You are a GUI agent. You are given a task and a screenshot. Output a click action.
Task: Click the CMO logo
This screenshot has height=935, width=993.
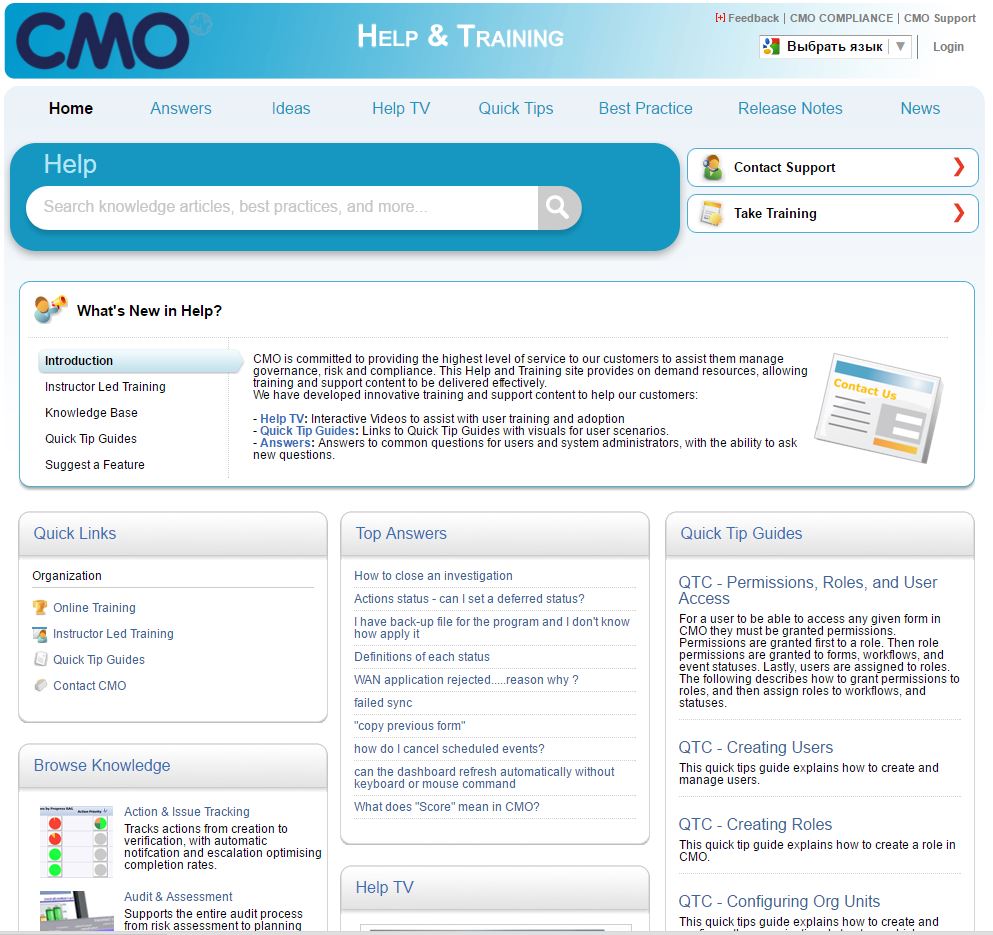tap(103, 41)
